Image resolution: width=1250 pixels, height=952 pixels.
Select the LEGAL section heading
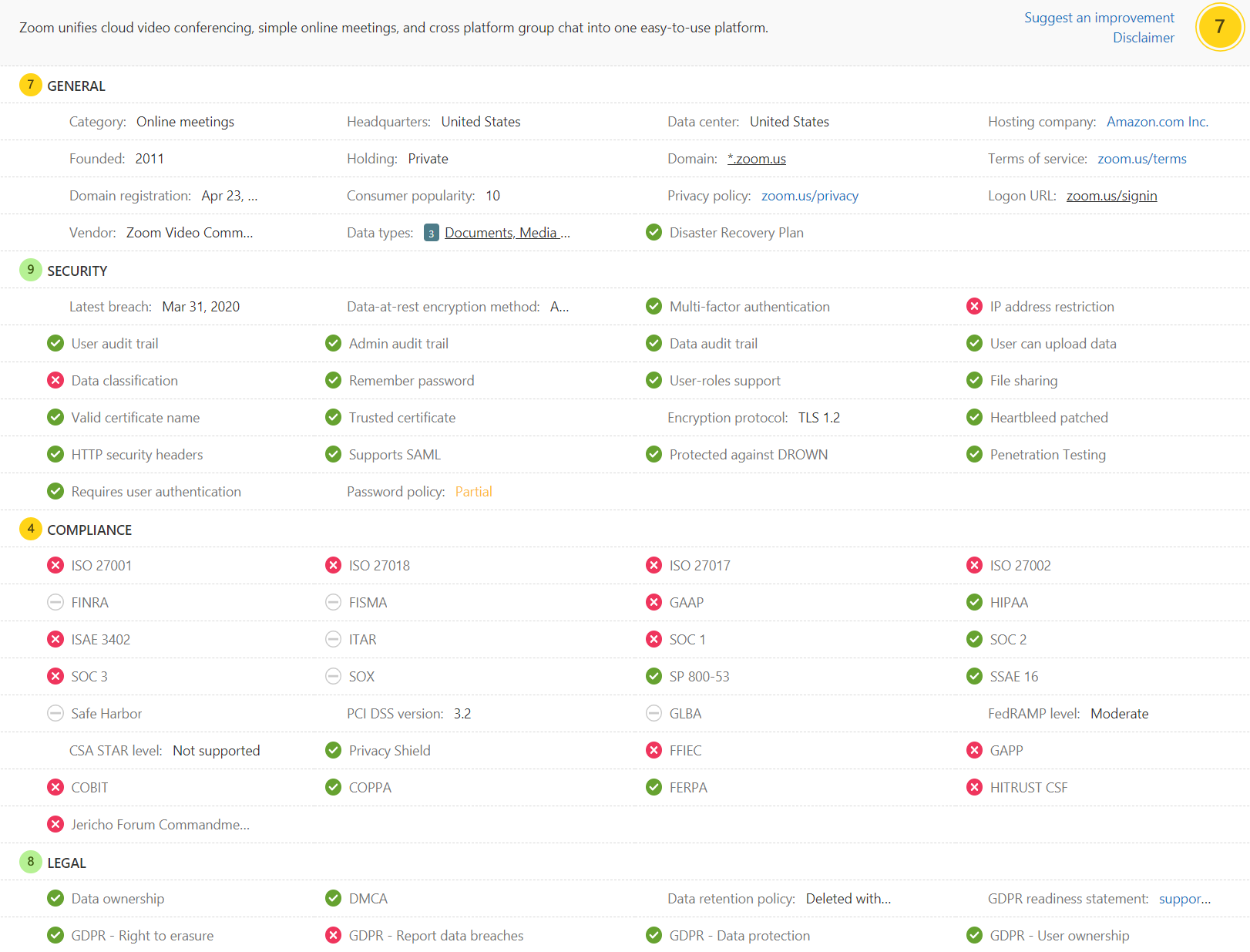[67, 863]
